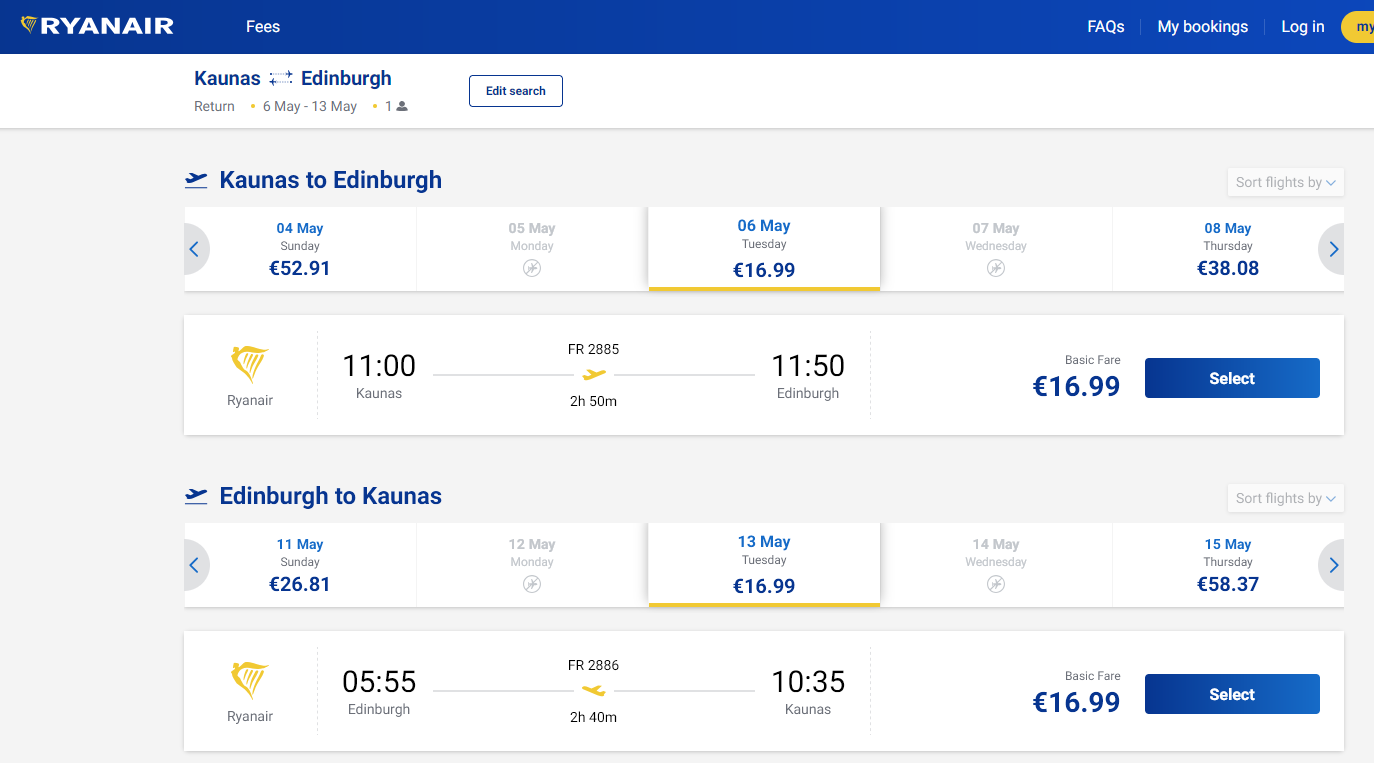This screenshot has width=1374, height=763.
Task: Click the Log in link
Action: (x=1302, y=27)
